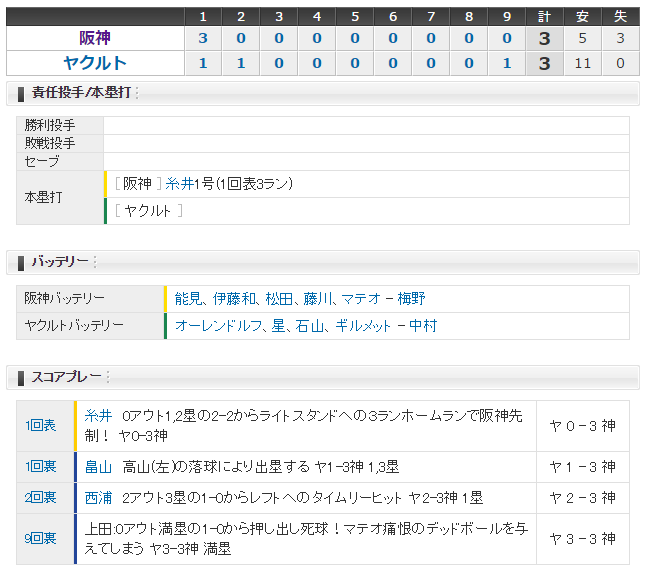The width and height of the screenshot is (646, 587).
Task: Open 糸井 link in 1回表 score play
Action: coord(98,416)
